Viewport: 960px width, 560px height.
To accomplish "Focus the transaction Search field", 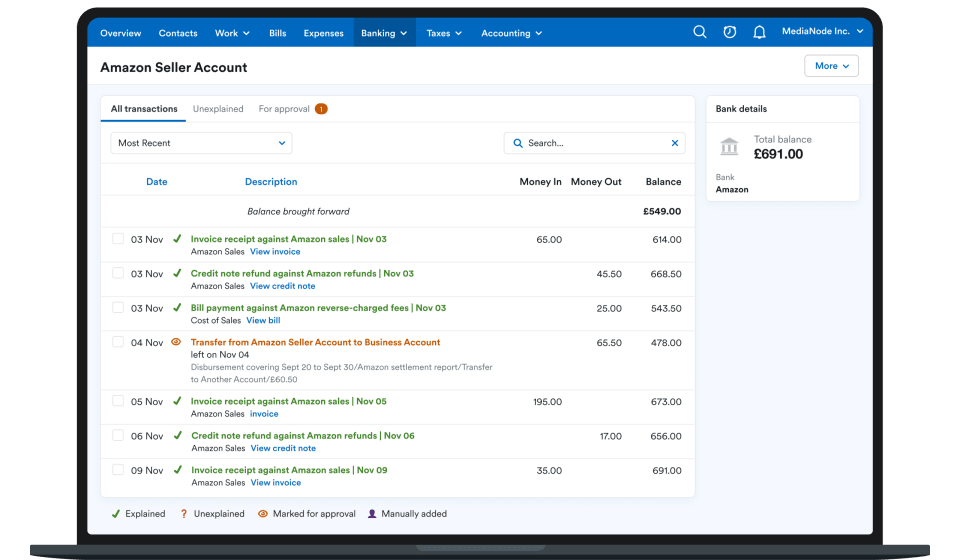I will [x=594, y=143].
